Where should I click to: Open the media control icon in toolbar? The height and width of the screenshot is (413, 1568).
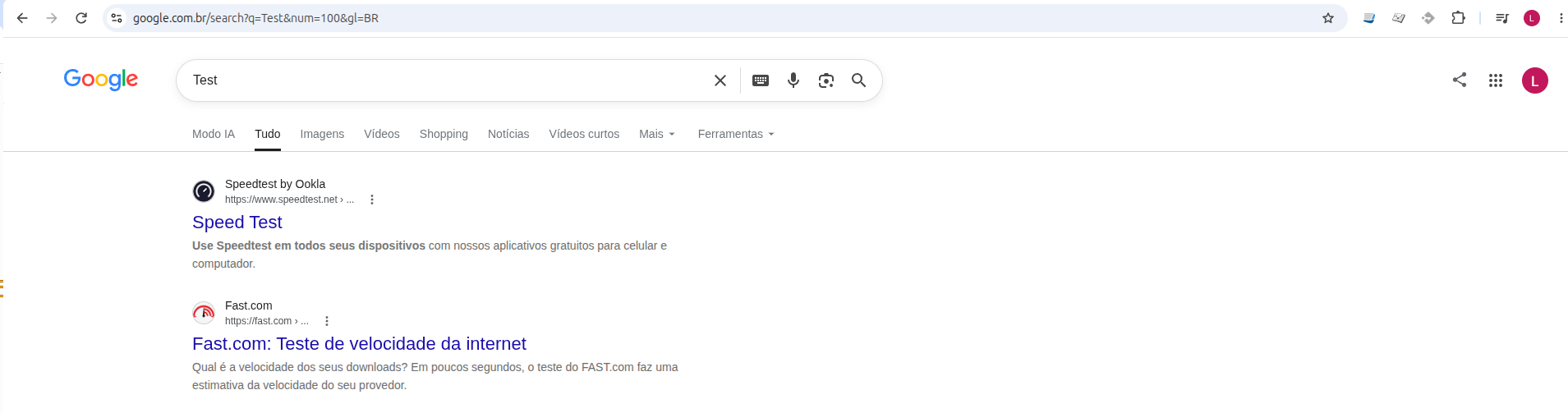[1502, 18]
